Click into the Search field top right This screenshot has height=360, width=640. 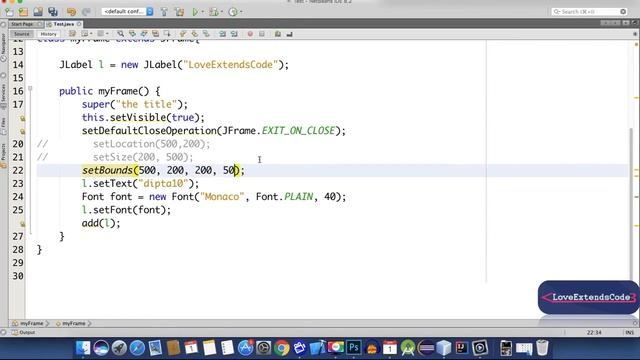589,11
